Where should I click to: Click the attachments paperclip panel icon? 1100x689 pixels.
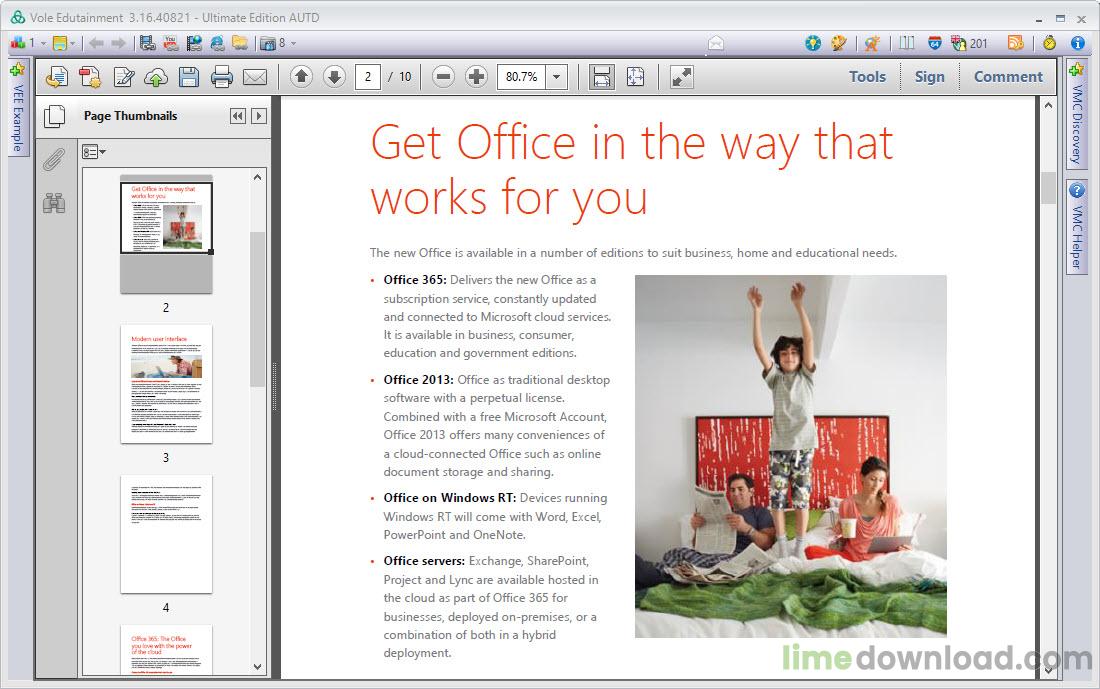click(54, 159)
